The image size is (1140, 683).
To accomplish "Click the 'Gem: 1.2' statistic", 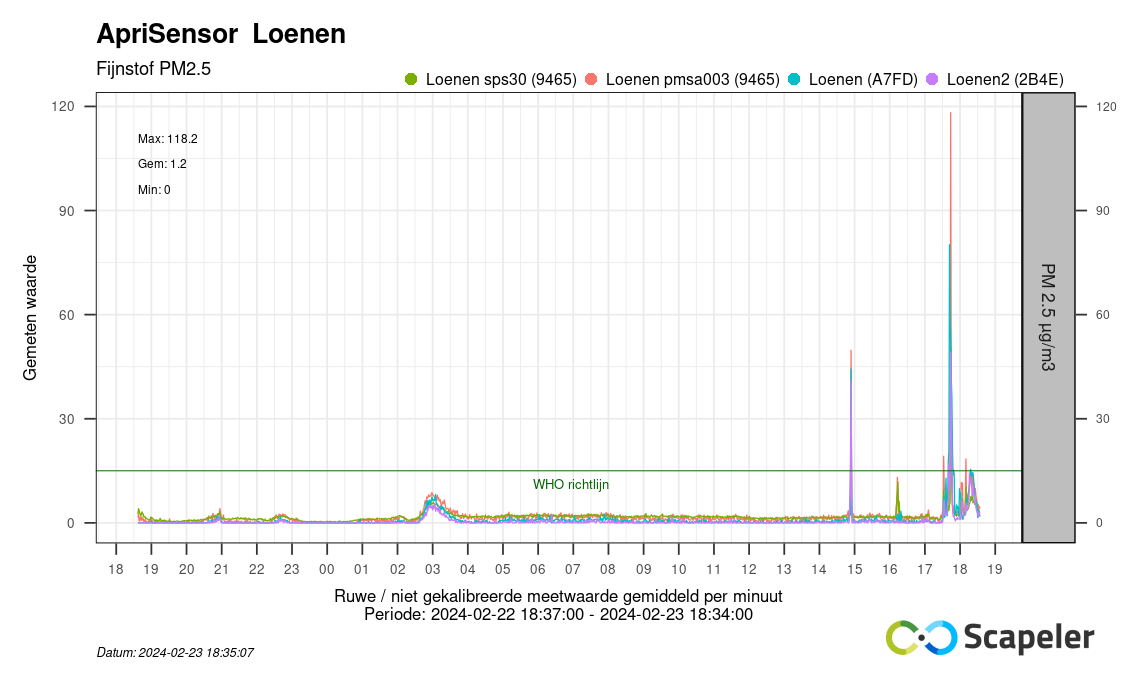I will (162, 164).
